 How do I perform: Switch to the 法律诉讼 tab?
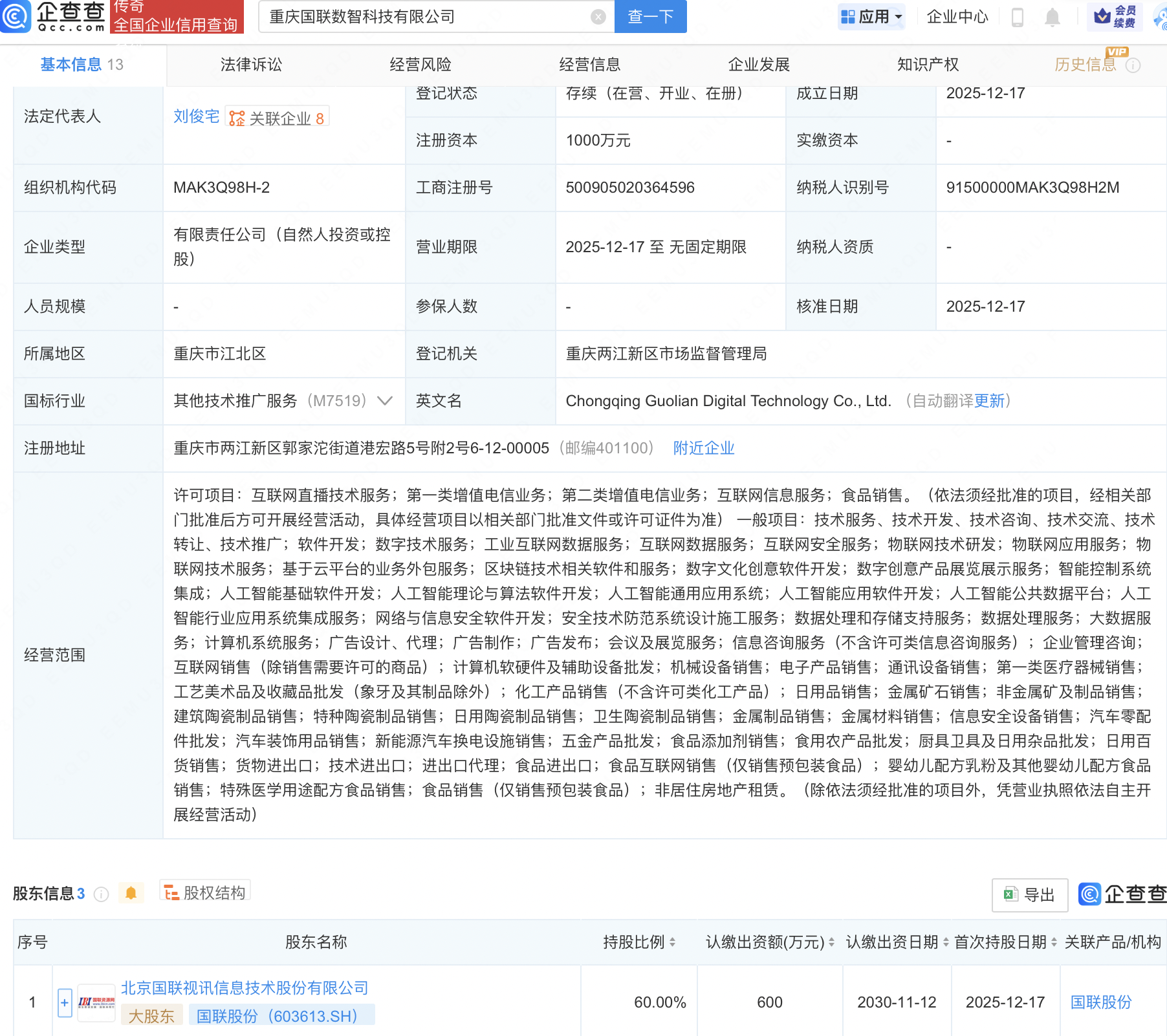251,64
